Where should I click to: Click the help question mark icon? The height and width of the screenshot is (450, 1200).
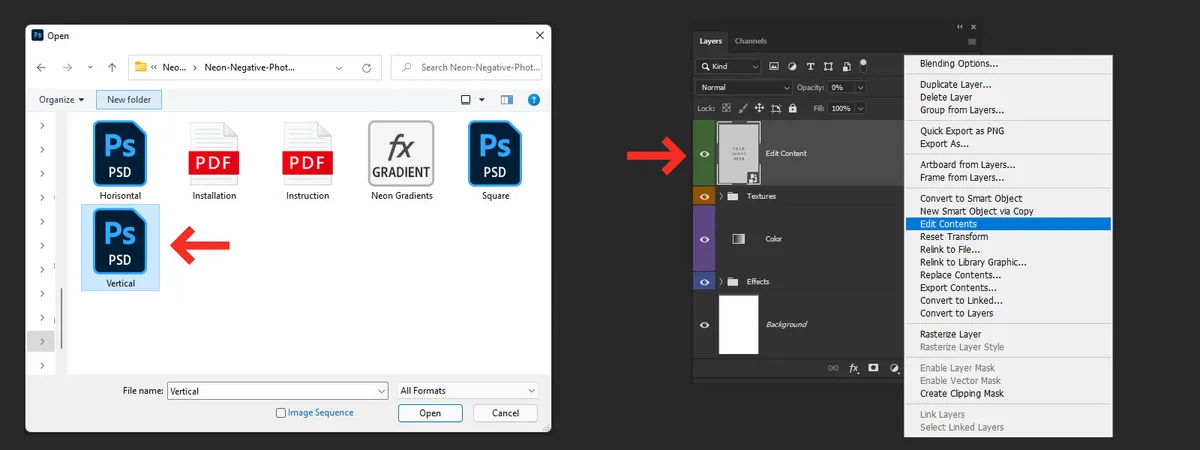click(x=534, y=100)
